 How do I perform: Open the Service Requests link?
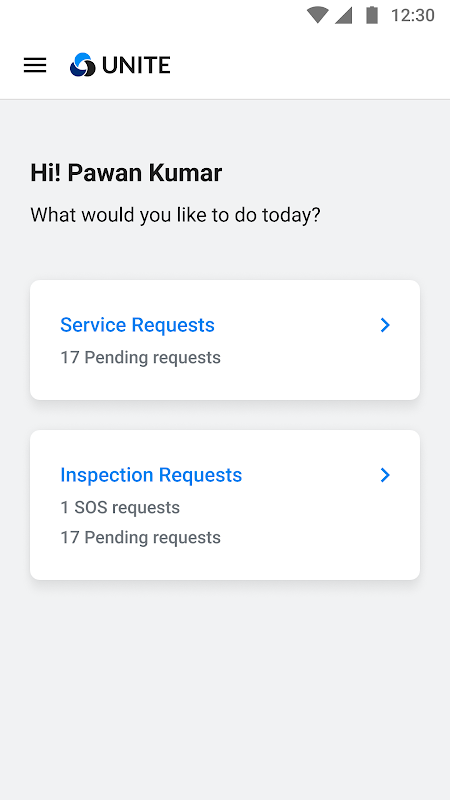point(137,325)
